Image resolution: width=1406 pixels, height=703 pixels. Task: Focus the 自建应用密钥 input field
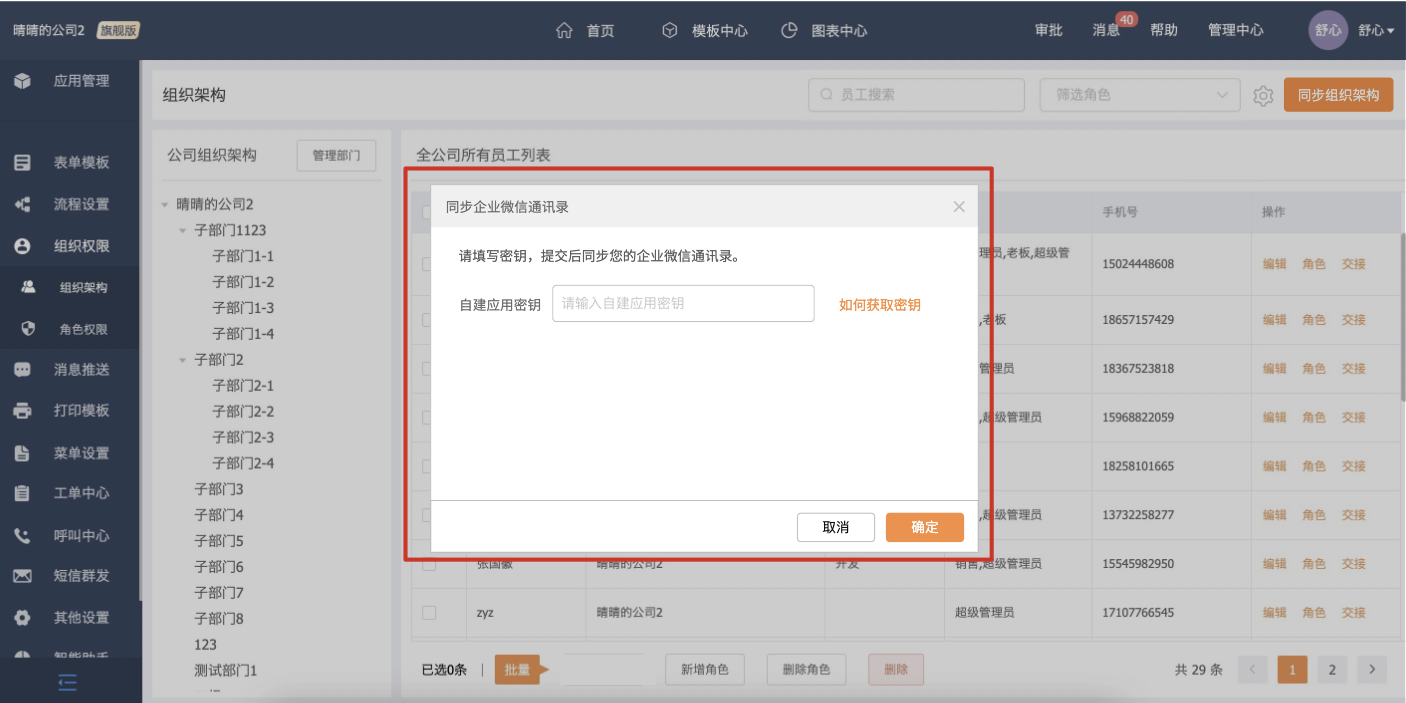tap(683, 304)
